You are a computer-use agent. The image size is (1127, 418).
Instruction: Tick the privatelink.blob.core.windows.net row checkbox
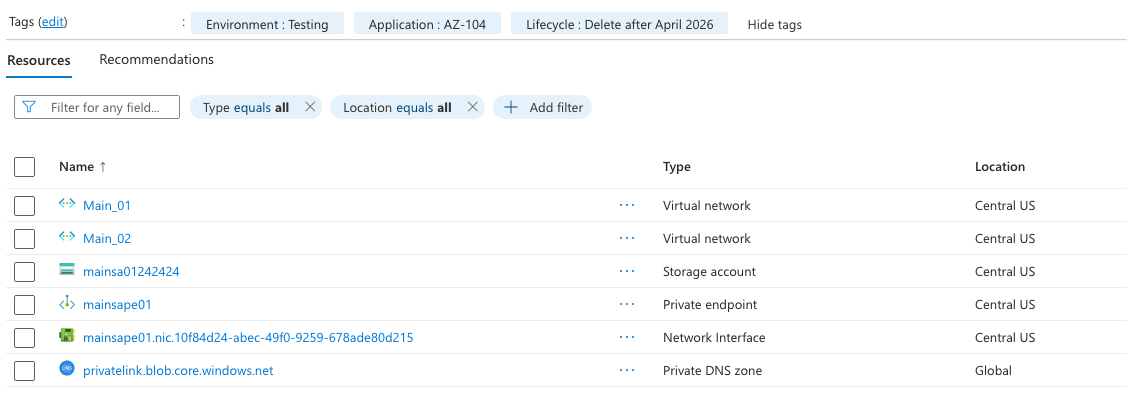(25, 371)
